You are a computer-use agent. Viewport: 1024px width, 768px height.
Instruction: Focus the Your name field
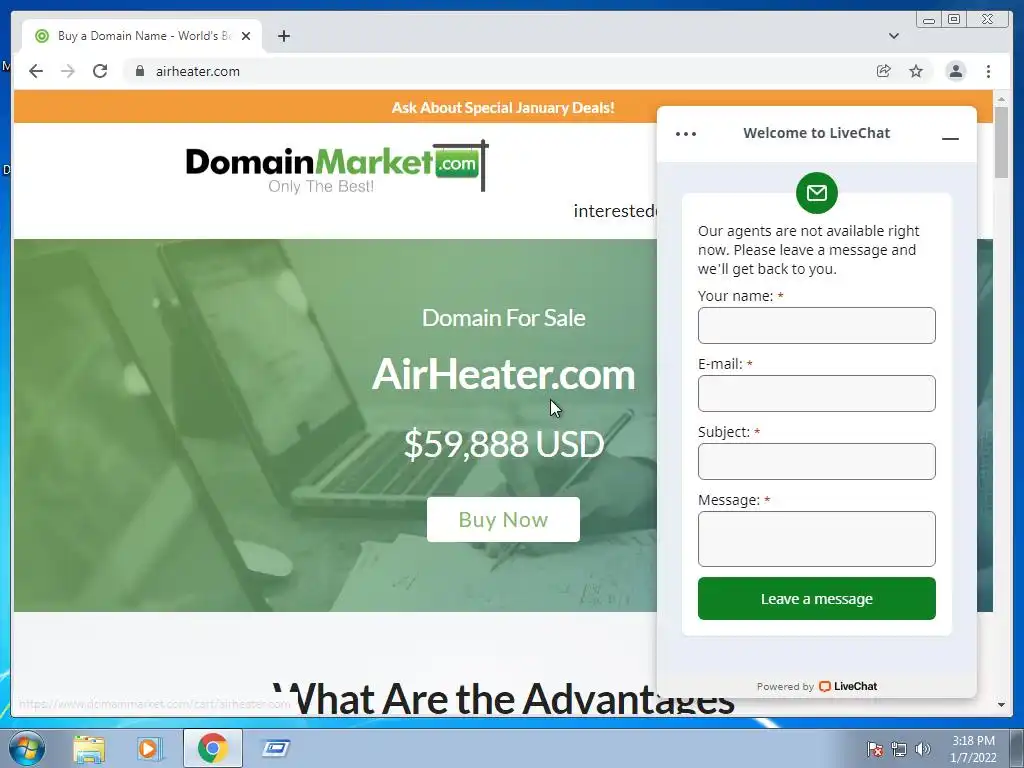pyautogui.click(x=816, y=325)
